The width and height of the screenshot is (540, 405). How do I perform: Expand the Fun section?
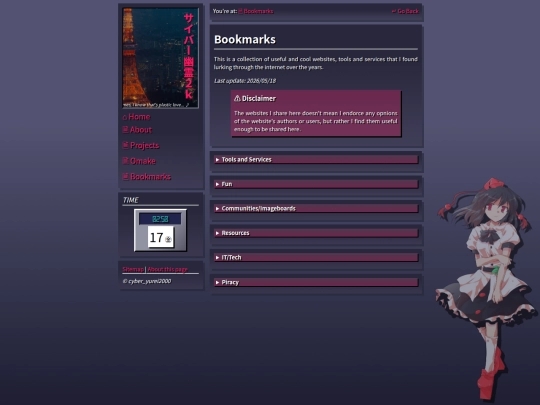[x=316, y=184]
